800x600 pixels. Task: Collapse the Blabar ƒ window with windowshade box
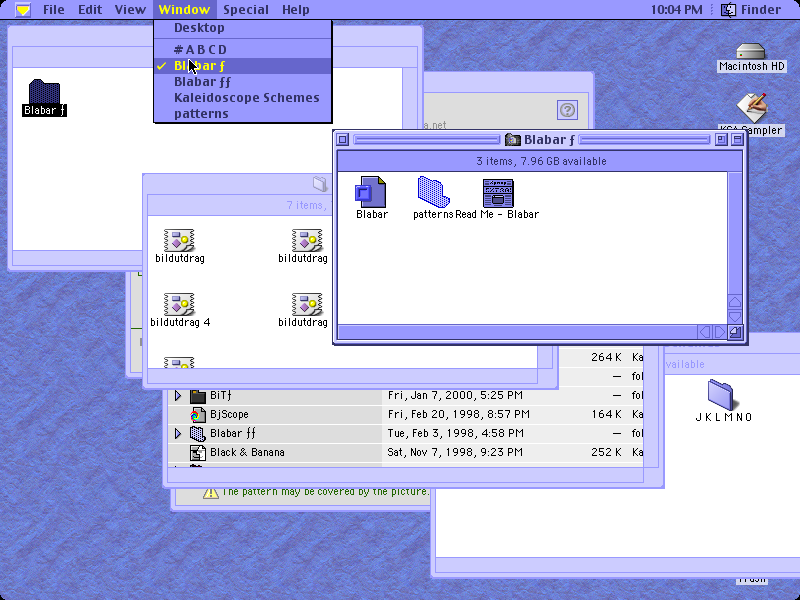737,139
